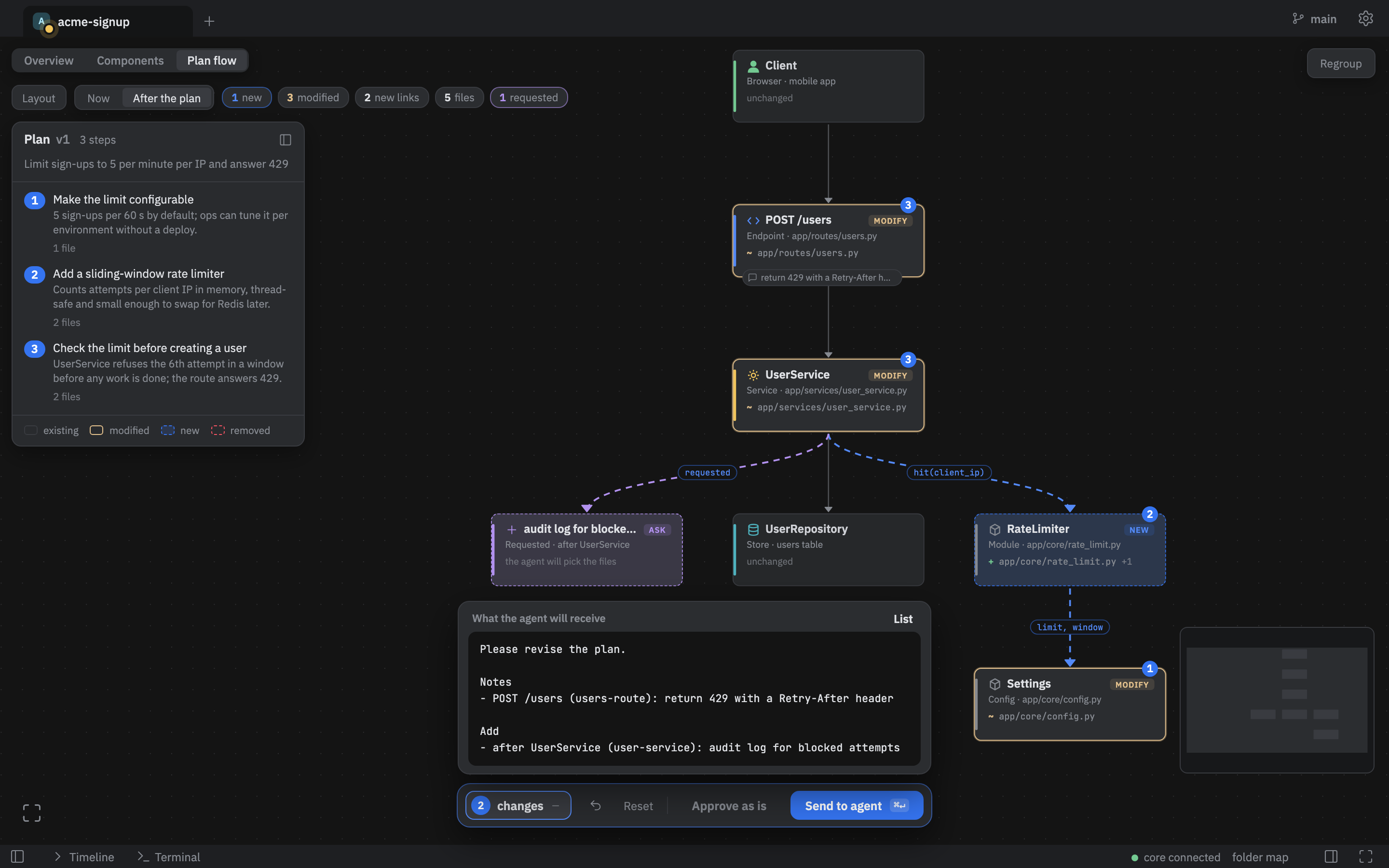Select the Plan flow tab
Screen dimensions: 1389x868
tap(212, 60)
